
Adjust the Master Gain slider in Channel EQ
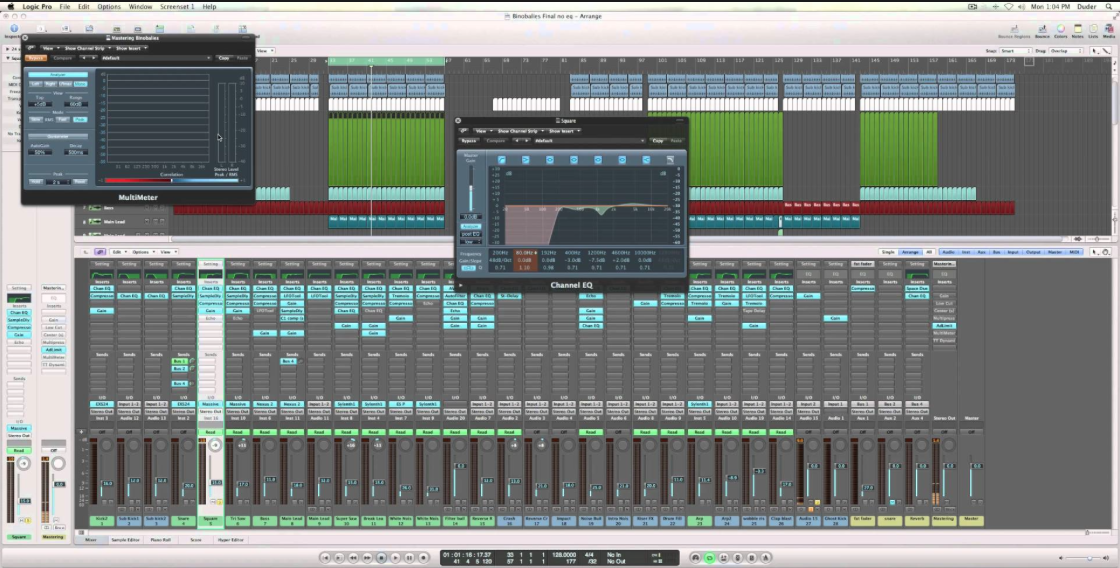point(471,187)
